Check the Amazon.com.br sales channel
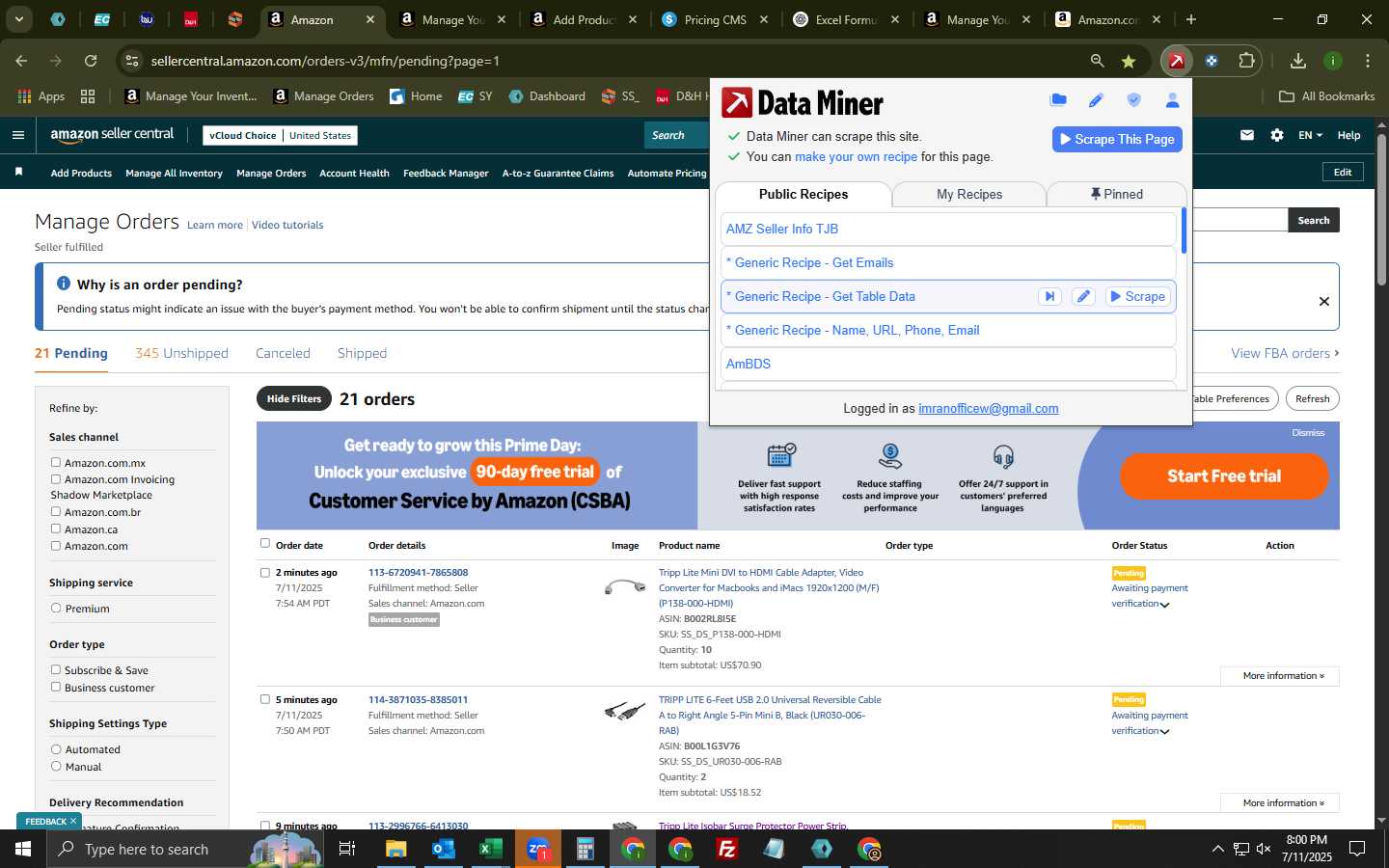The height and width of the screenshot is (868, 1389). [x=56, y=512]
